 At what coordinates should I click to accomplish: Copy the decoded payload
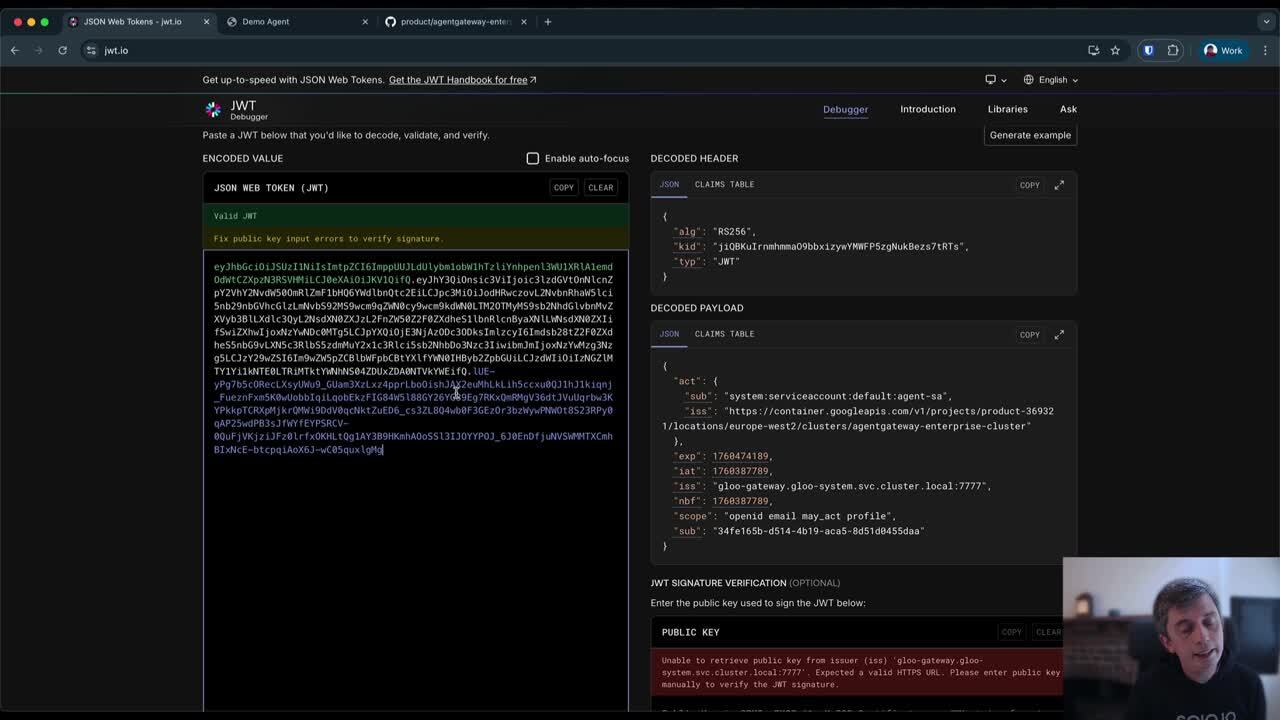click(1029, 335)
